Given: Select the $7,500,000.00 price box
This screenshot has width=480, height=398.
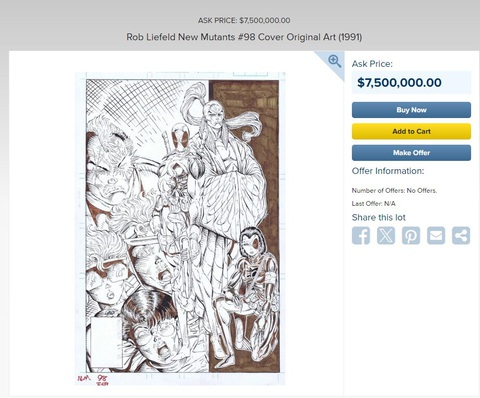Looking at the screenshot, I should click(x=411, y=82).
